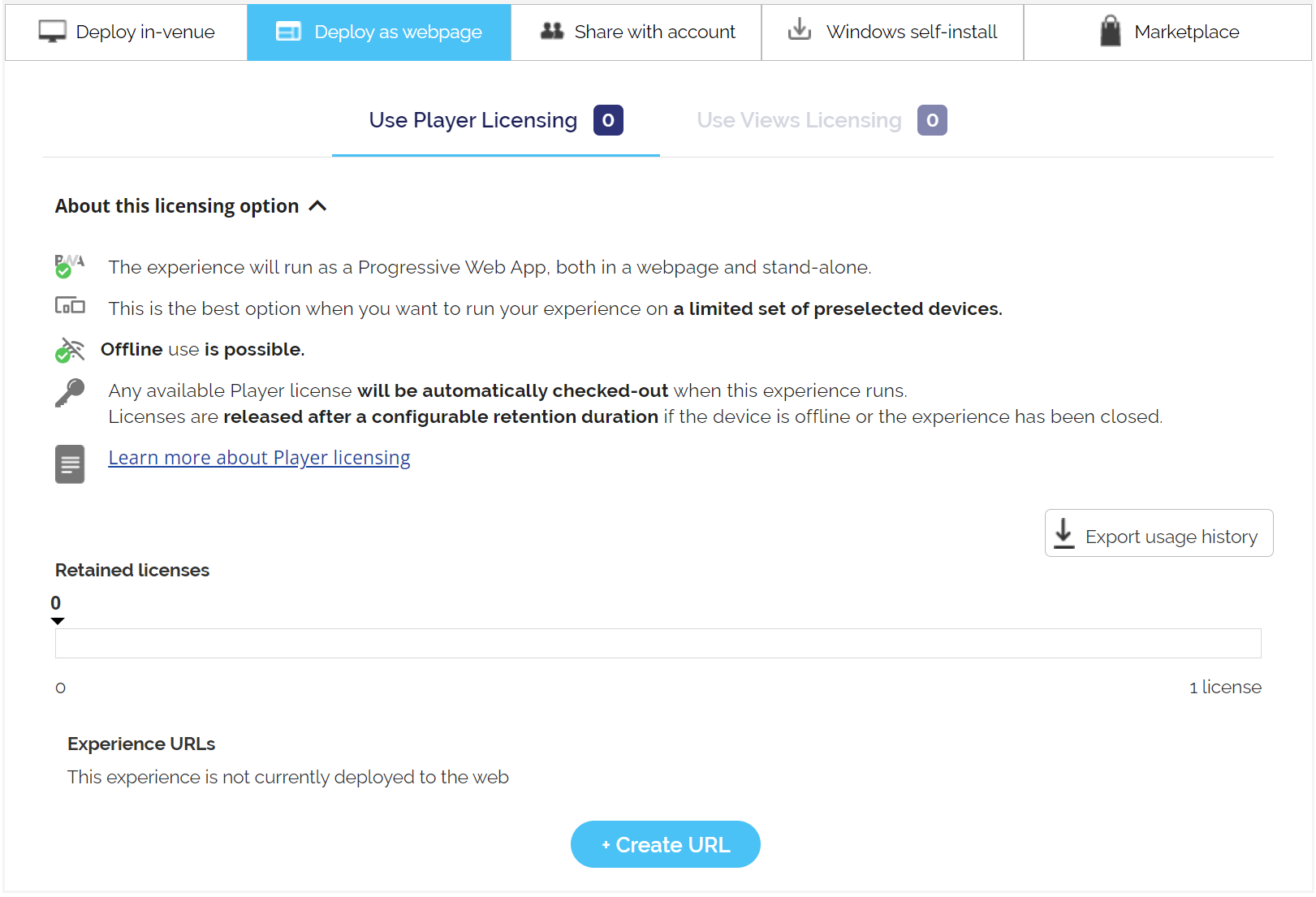This screenshot has height=897, width=1316.
Task: Click the download icon for Windows self-install
Action: [x=800, y=30]
